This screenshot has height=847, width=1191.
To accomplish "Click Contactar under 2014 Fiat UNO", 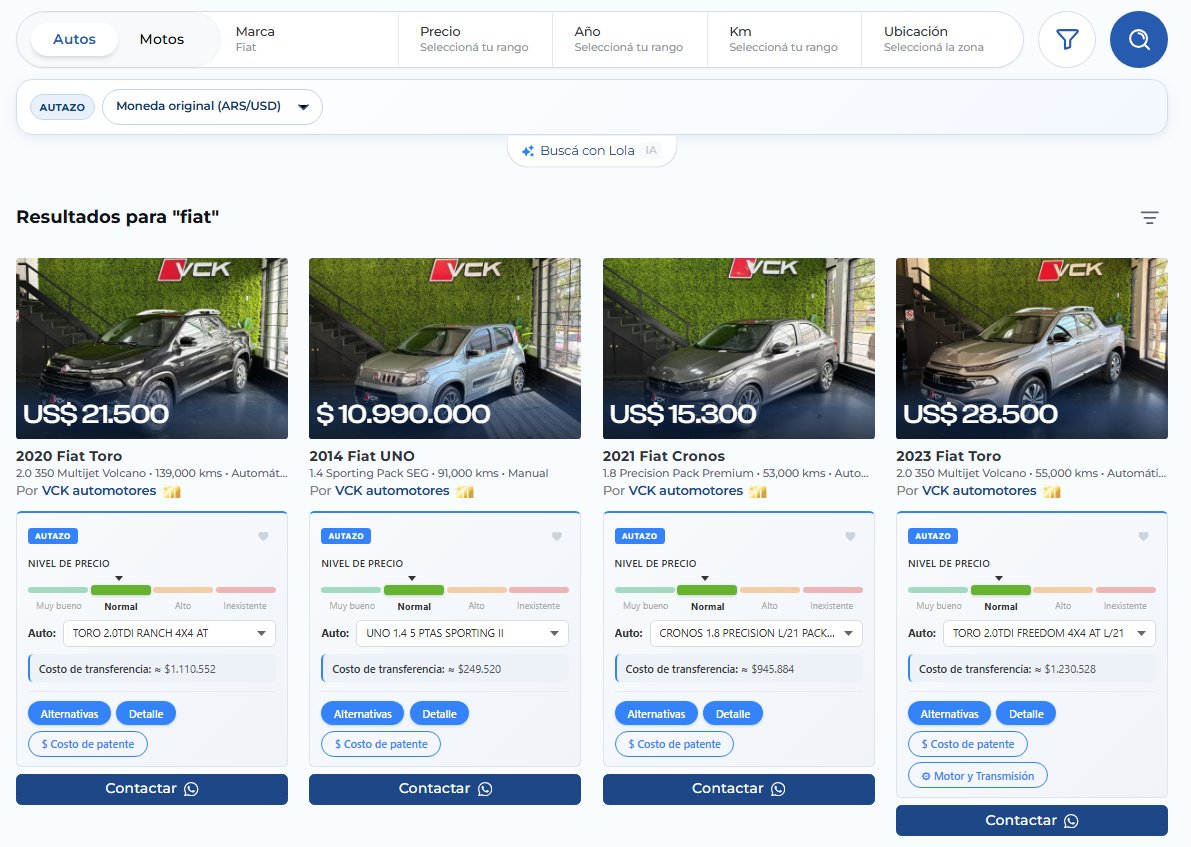I will click(445, 789).
